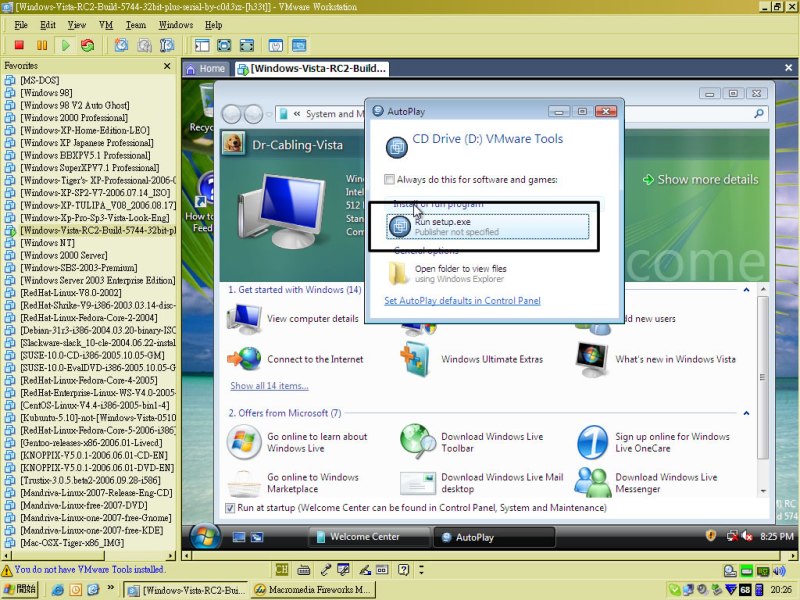The image size is (800, 600).
Task: Open the Help menu
Action: (x=214, y=25)
